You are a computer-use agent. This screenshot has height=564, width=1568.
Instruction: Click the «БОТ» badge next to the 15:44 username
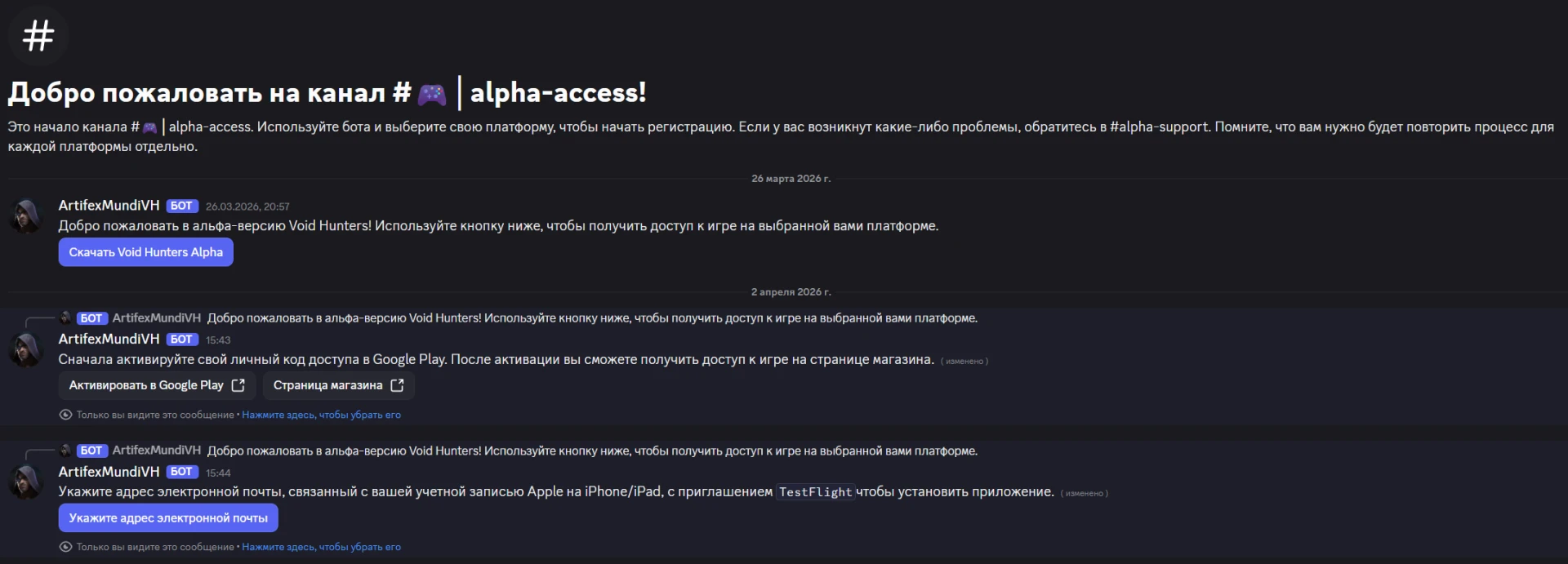tap(182, 472)
